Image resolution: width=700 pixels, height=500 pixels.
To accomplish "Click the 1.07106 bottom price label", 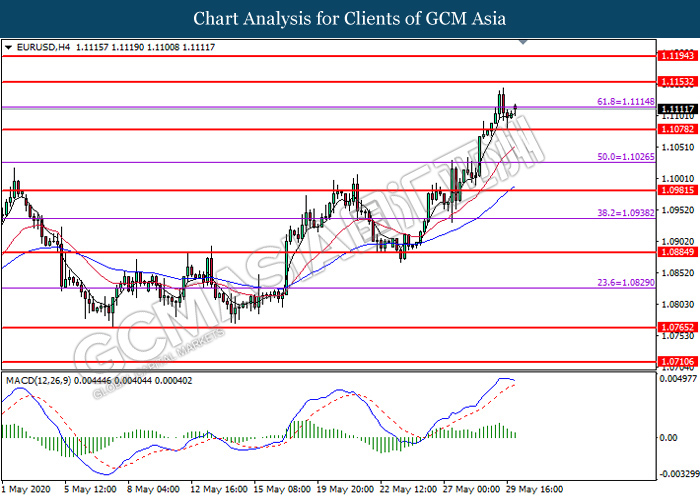I will pos(677,362).
